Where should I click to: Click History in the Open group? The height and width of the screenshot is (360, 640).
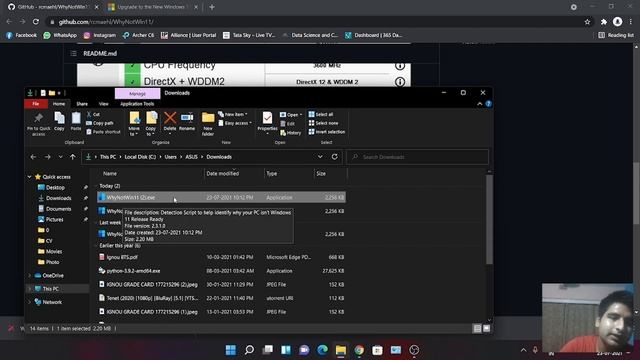click(x=291, y=133)
